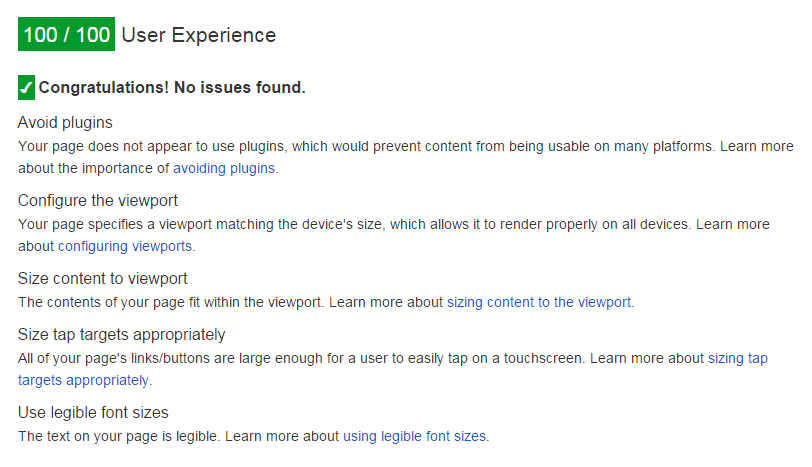
Task: Click the green checkmark icon
Action: (x=27, y=88)
